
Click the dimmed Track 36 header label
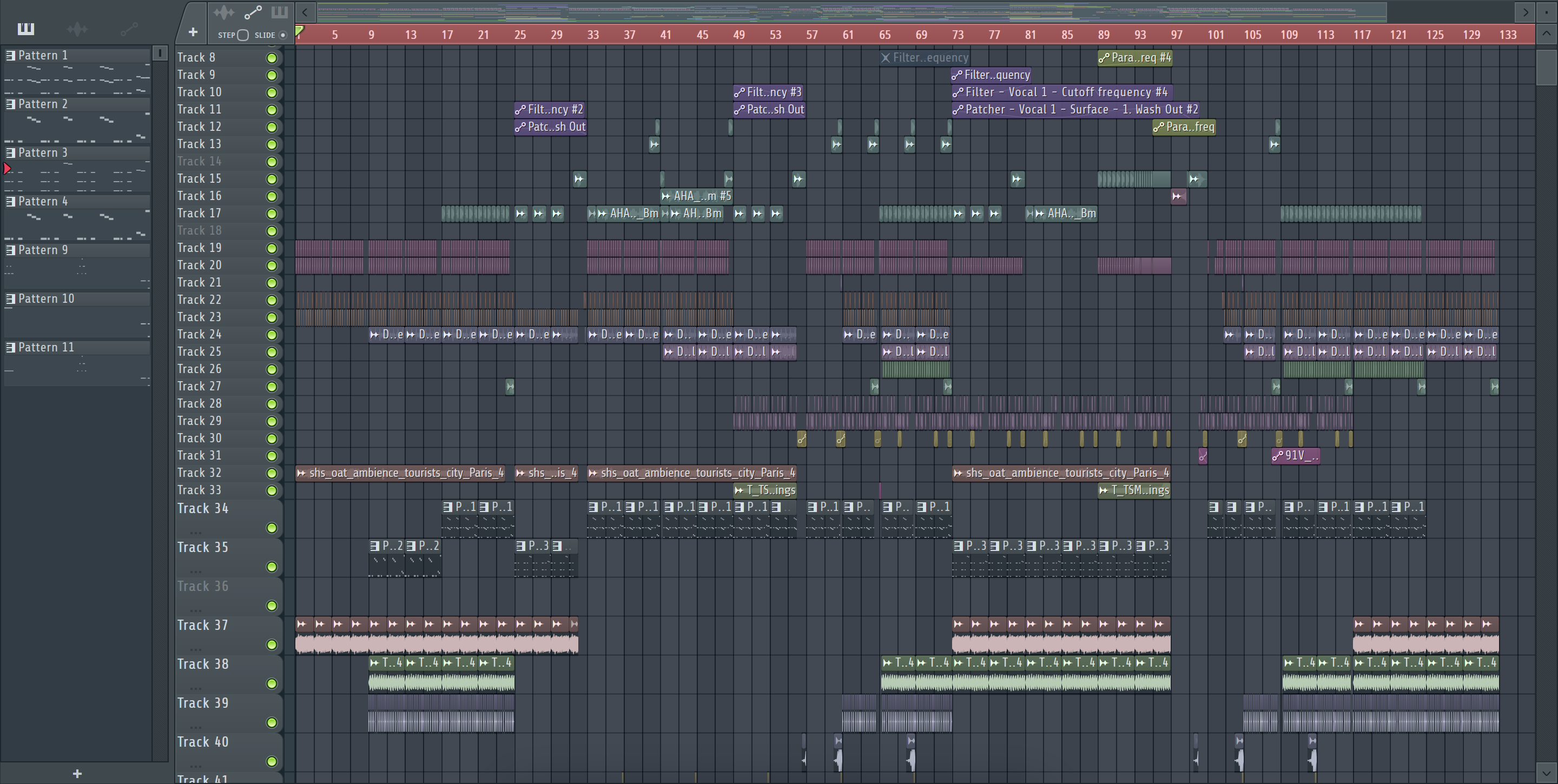click(x=203, y=586)
